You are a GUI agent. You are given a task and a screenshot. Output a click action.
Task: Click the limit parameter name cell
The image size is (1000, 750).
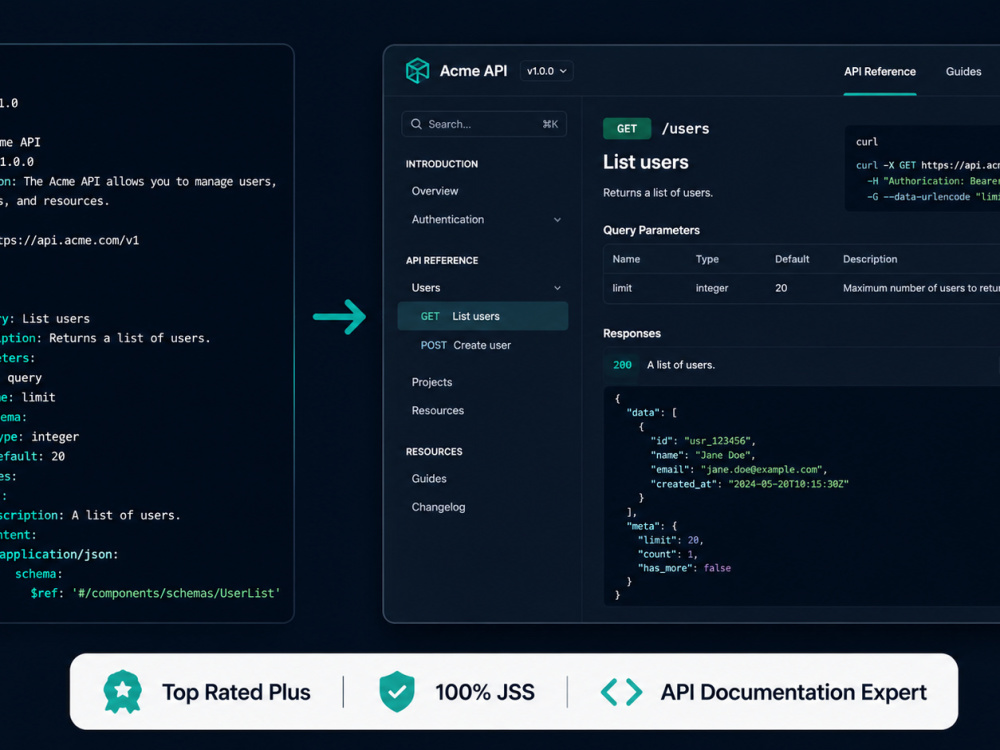622,288
